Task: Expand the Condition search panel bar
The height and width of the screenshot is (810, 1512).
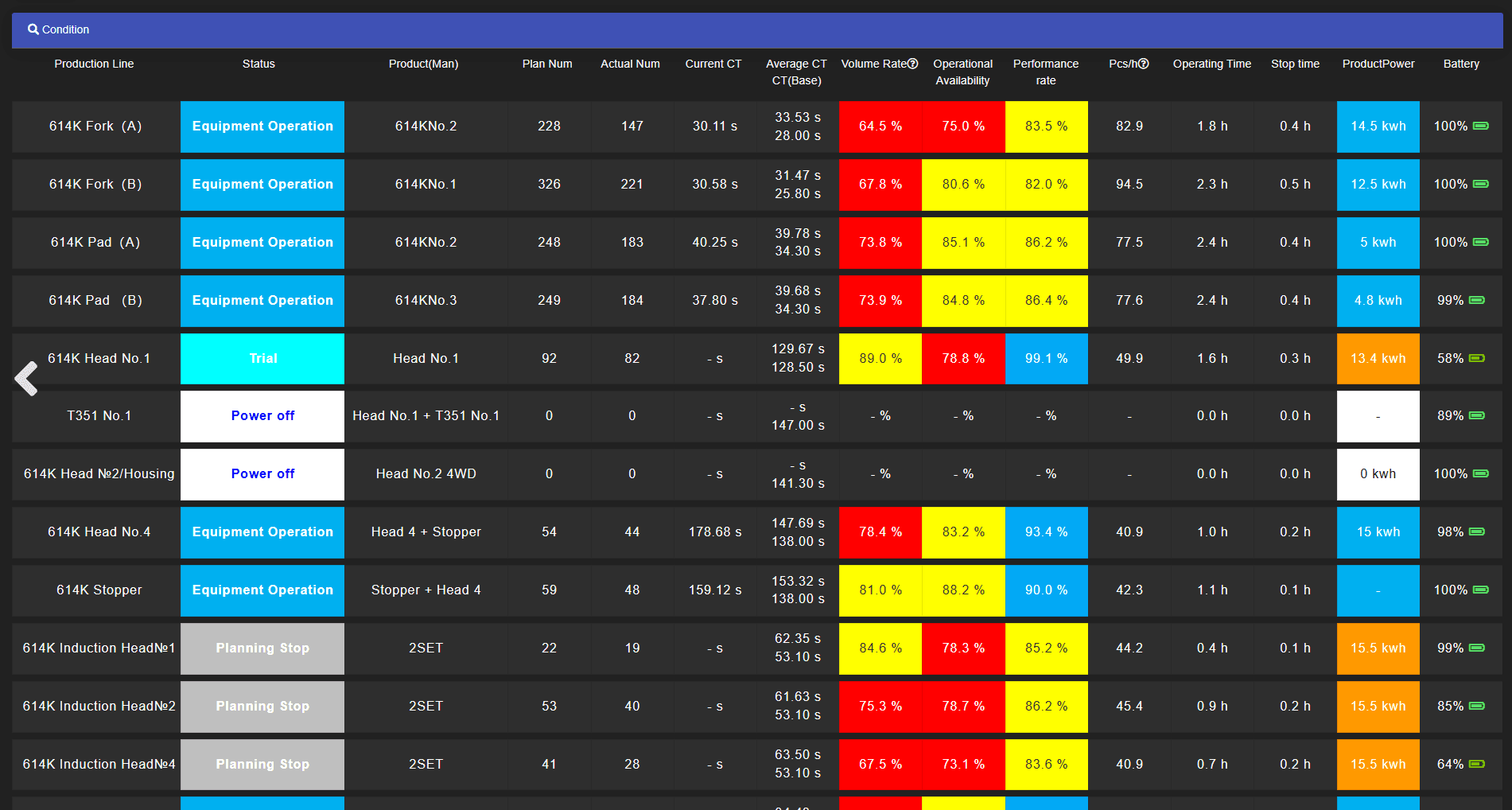Action: (756, 29)
